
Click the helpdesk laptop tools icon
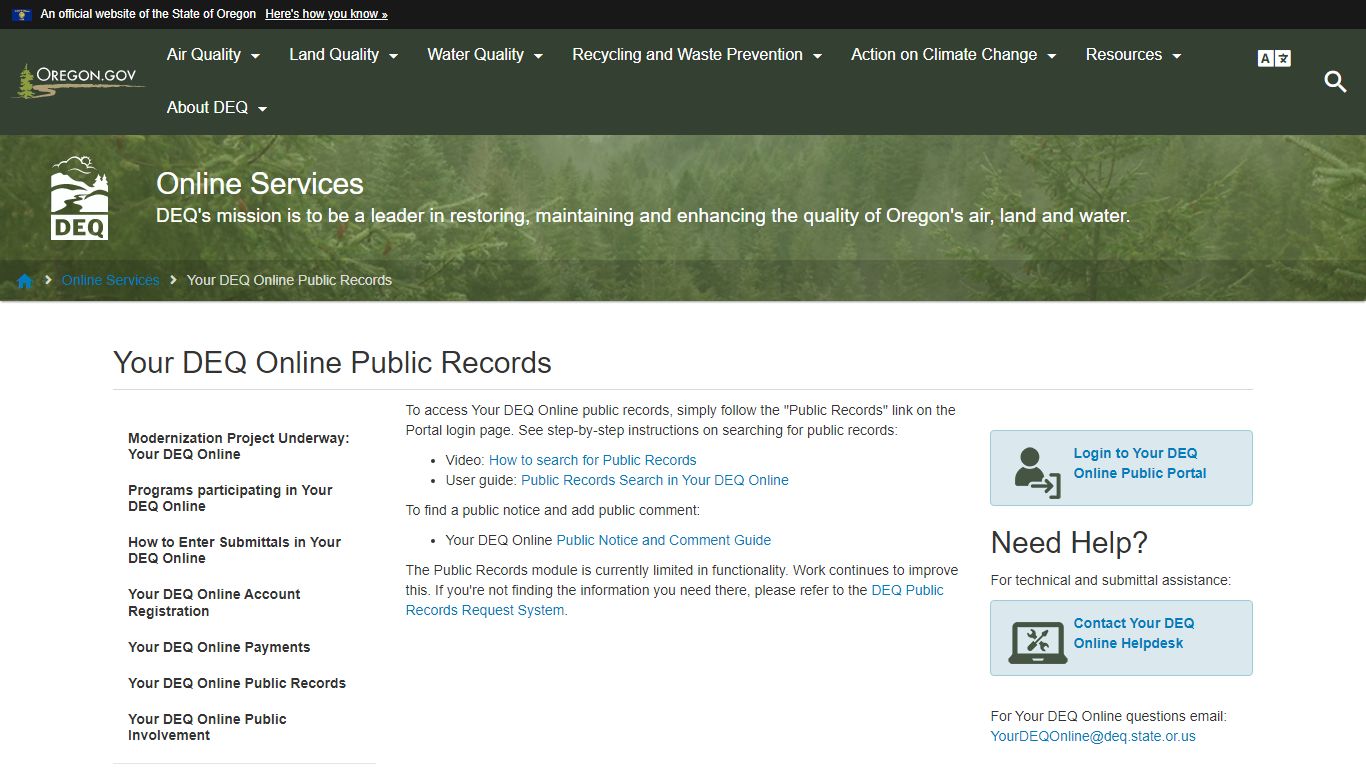[x=1037, y=642]
